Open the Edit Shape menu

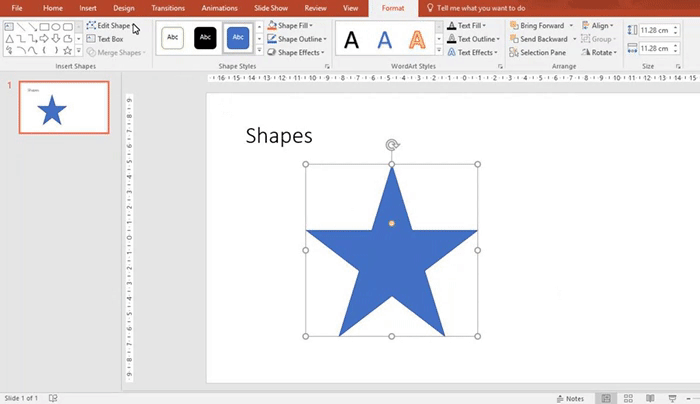coord(108,26)
